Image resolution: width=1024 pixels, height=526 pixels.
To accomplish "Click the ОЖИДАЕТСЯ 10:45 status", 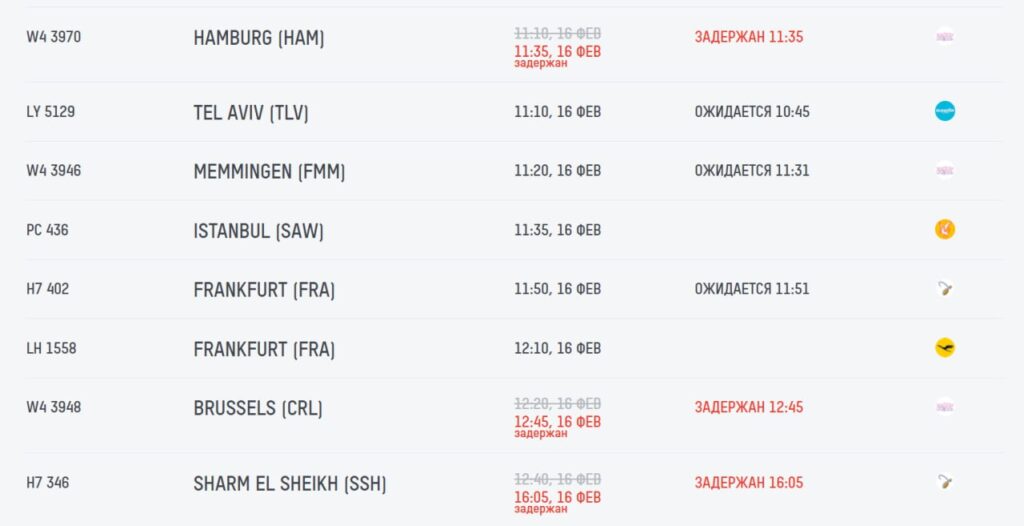I will coord(752,112).
